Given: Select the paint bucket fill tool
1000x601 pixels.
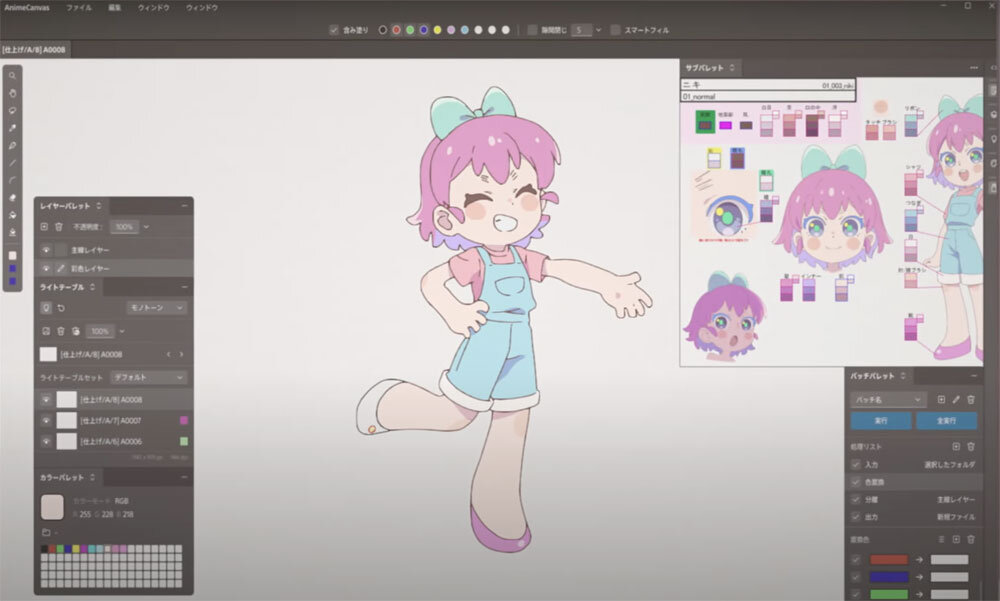Looking at the screenshot, I should 12,214.
